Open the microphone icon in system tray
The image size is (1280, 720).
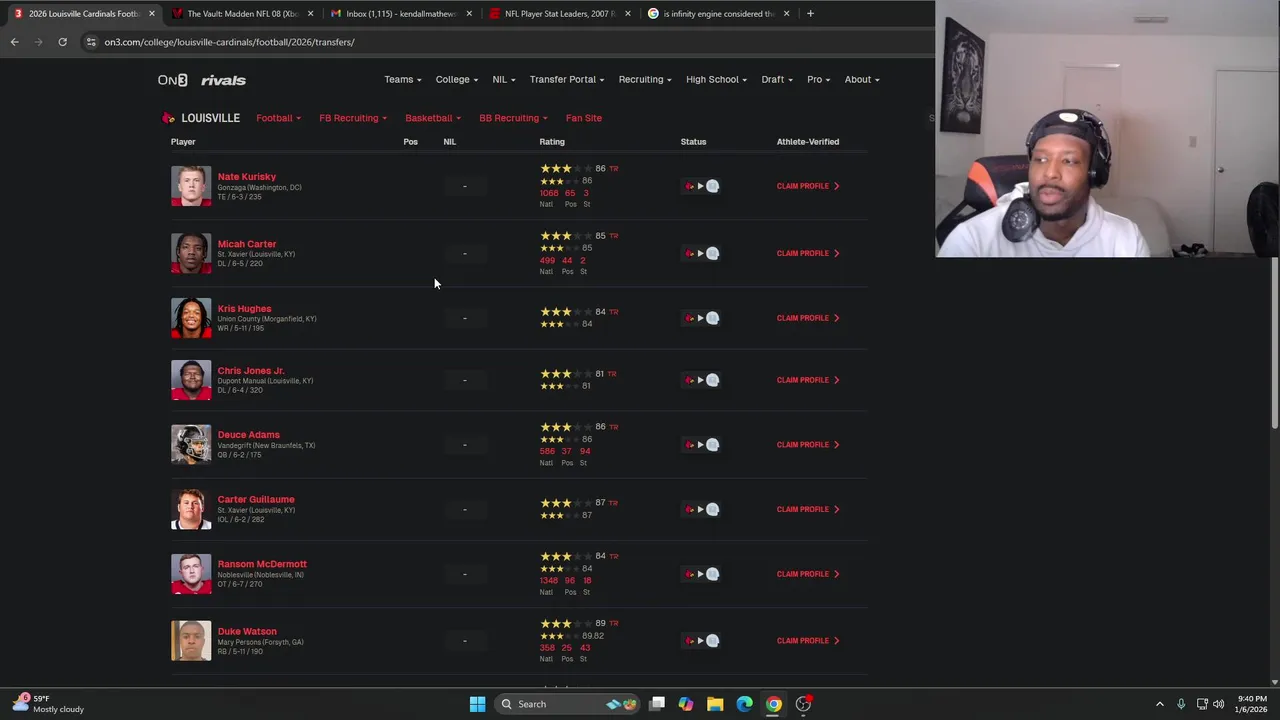(x=1181, y=704)
